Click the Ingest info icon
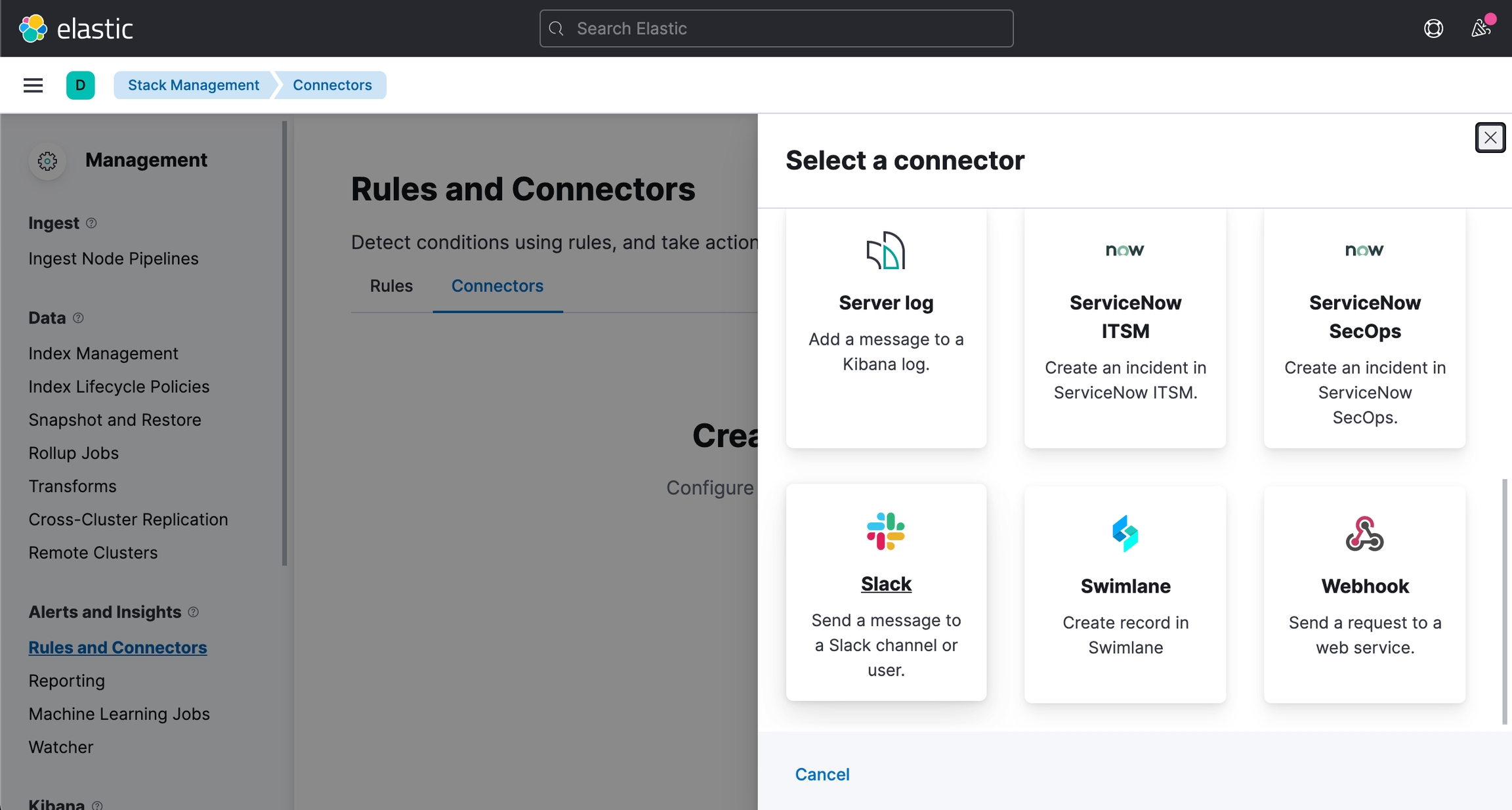Viewport: 1512px width, 810px height. tap(91, 223)
